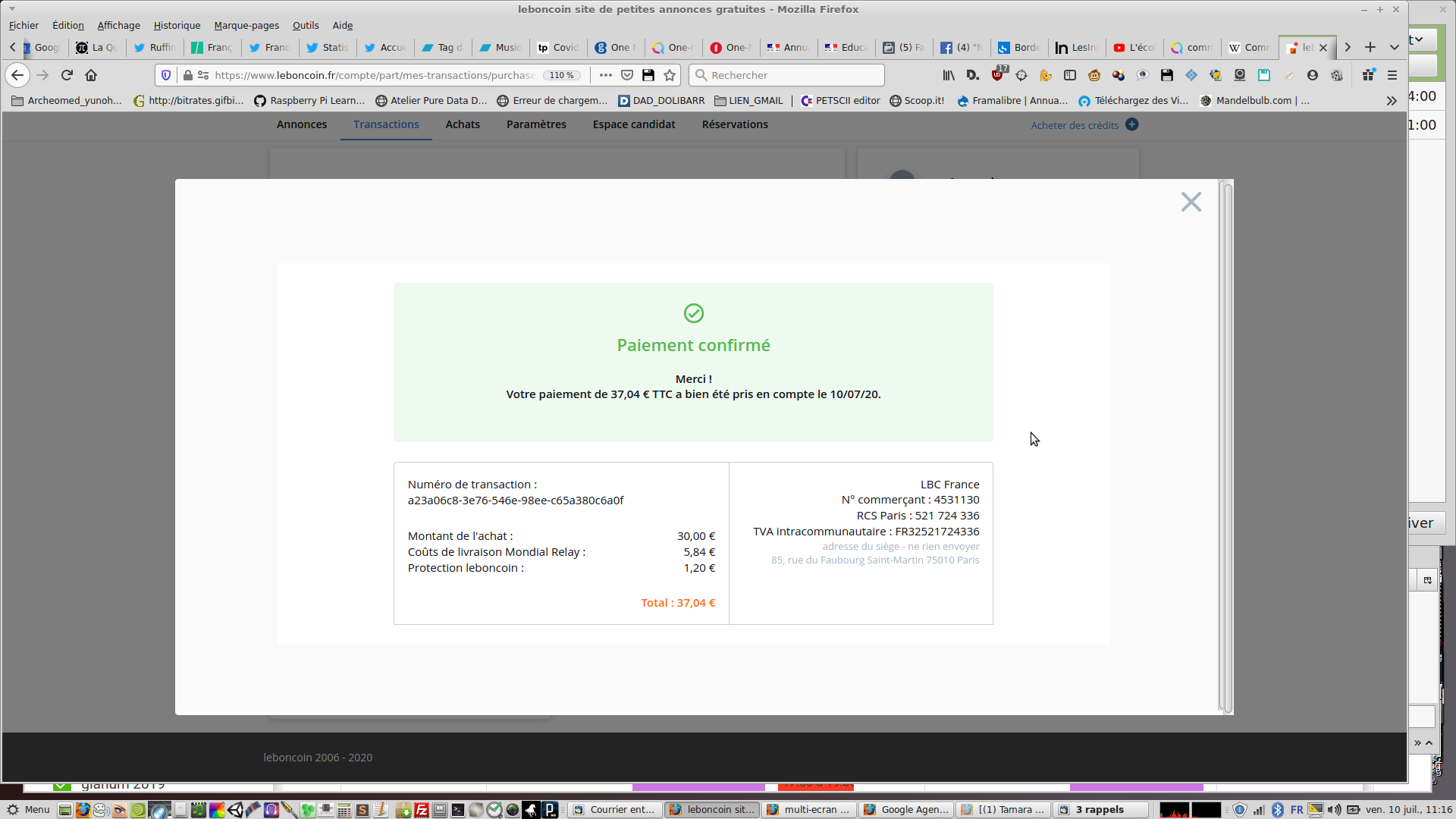This screenshot has width=1456, height=819.
Task: Click the tracking protection shield icon
Action: (166, 75)
